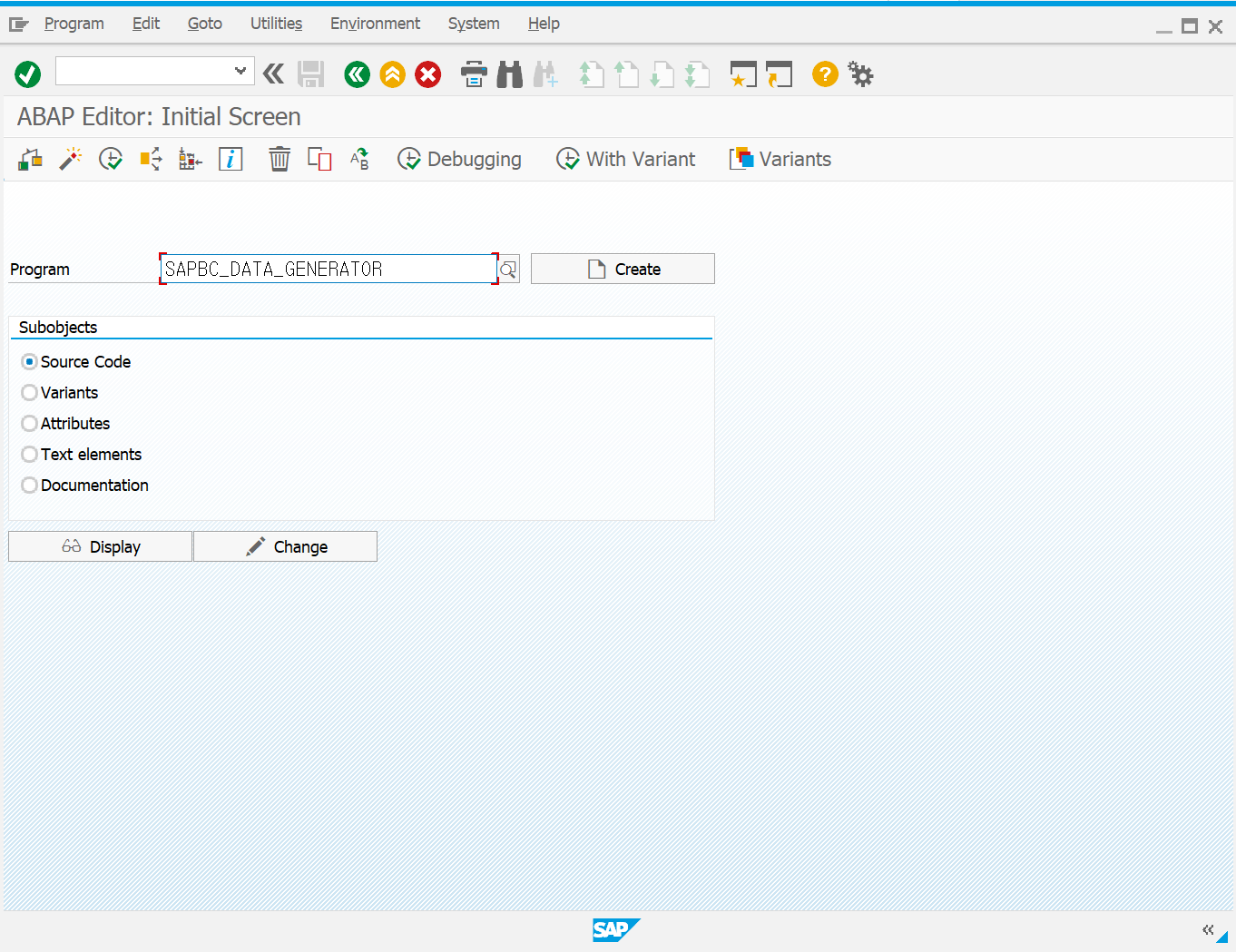Expand the status bar chevron at bottom right

tap(1208, 929)
